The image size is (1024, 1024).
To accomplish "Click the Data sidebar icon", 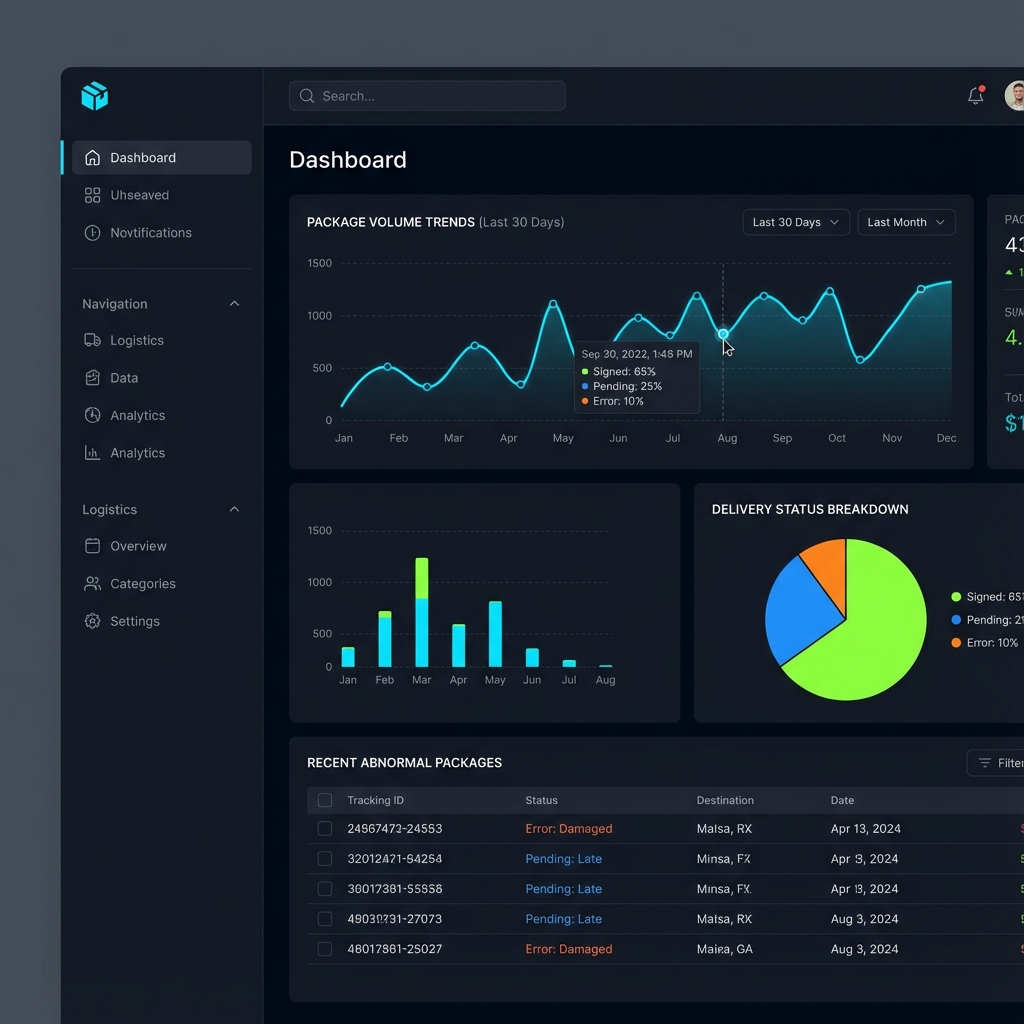I will click(x=92, y=378).
